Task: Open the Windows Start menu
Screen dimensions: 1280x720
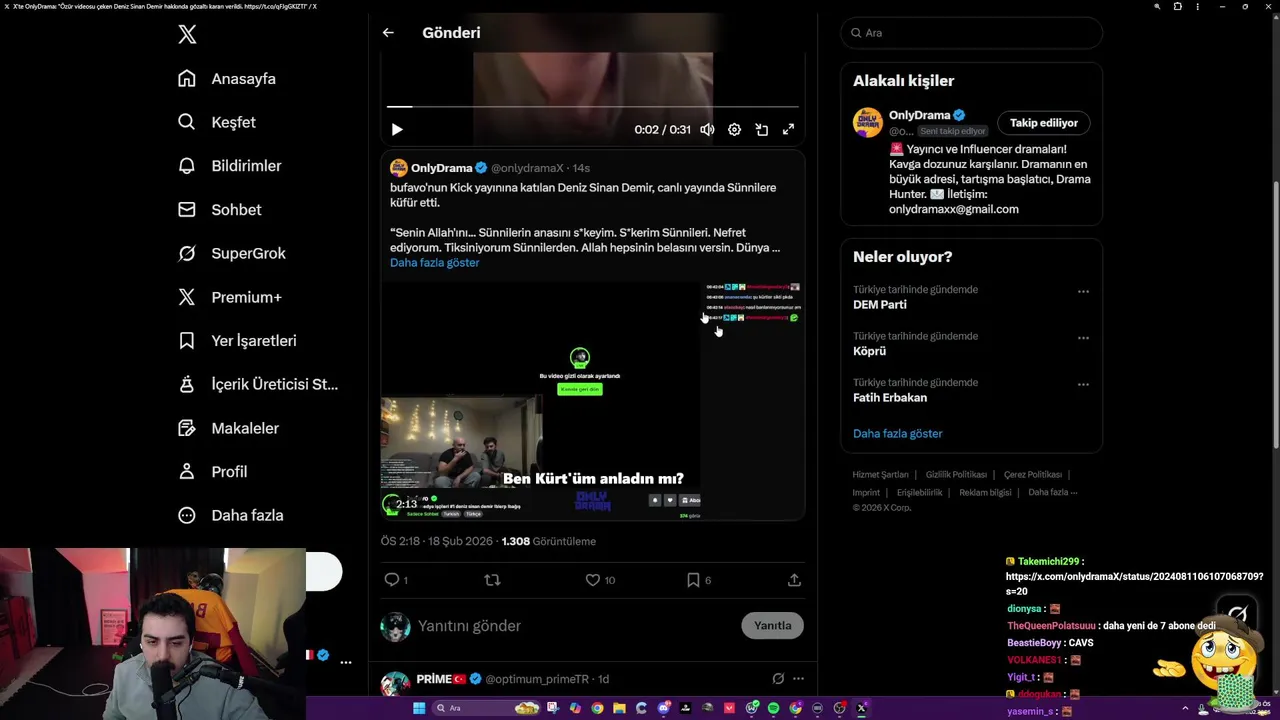Action: pos(419,708)
